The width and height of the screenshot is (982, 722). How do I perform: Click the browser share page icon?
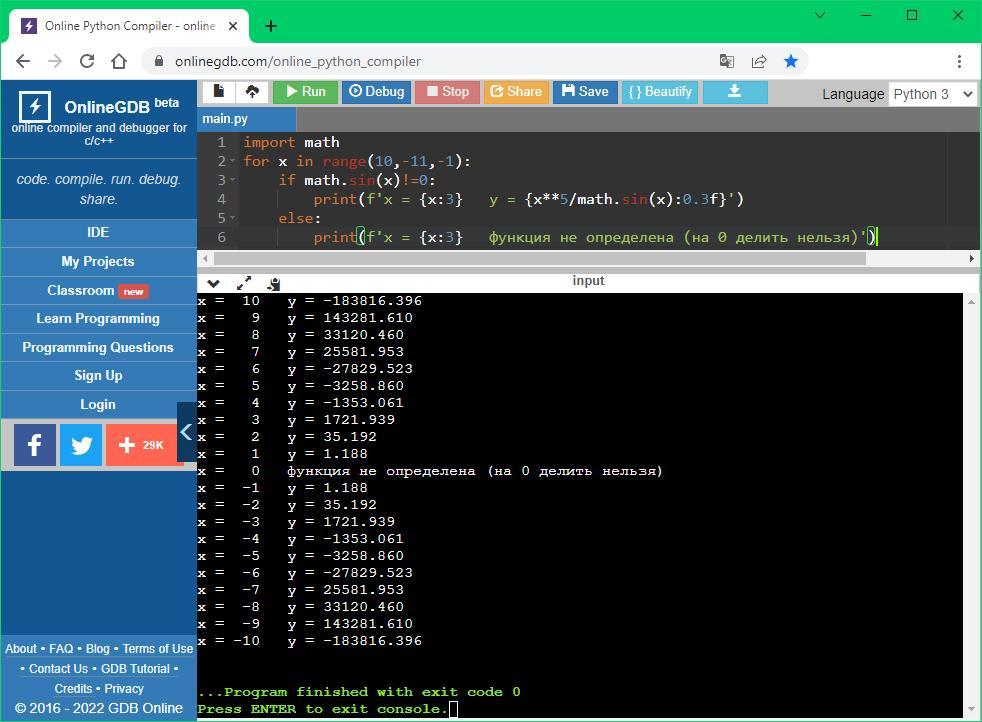(759, 61)
